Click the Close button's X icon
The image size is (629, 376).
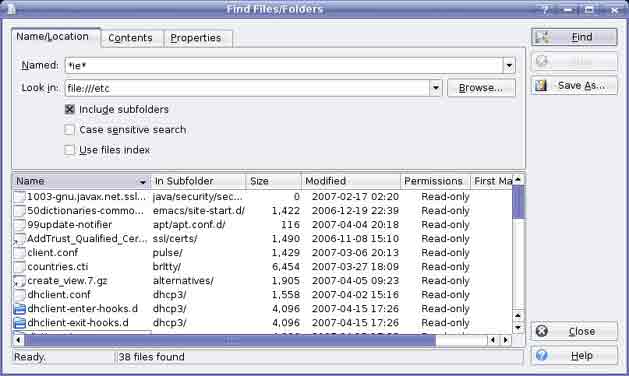(542, 331)
